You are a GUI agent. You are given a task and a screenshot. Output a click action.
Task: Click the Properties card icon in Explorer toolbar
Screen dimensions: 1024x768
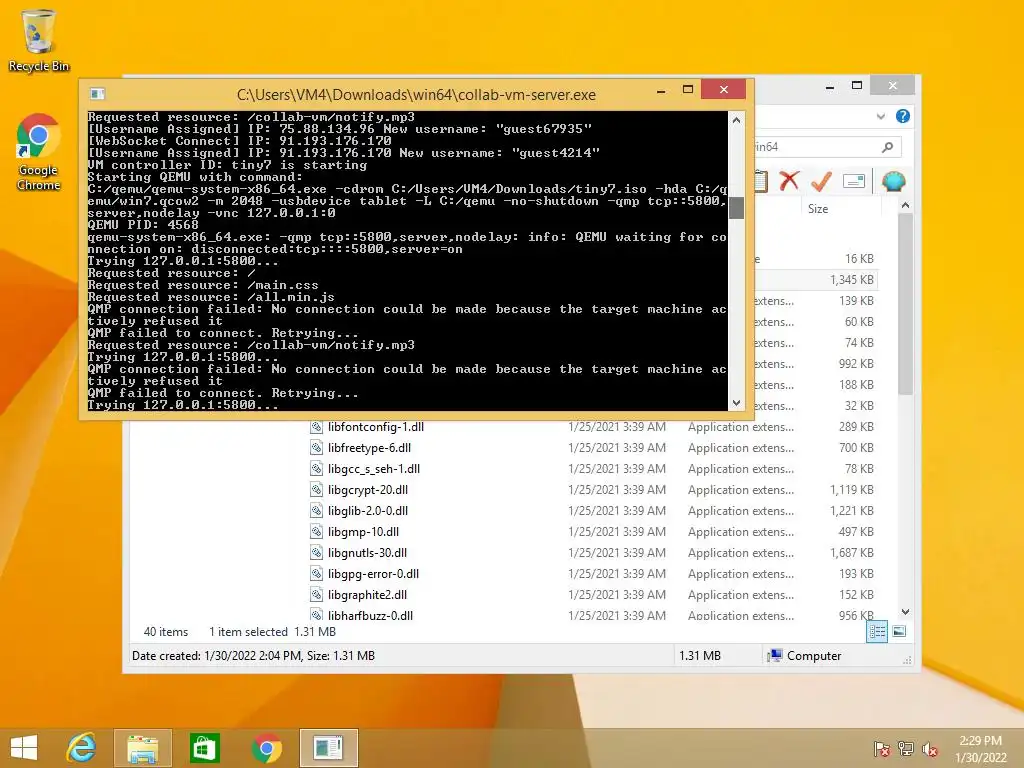(x=854, y=181)
